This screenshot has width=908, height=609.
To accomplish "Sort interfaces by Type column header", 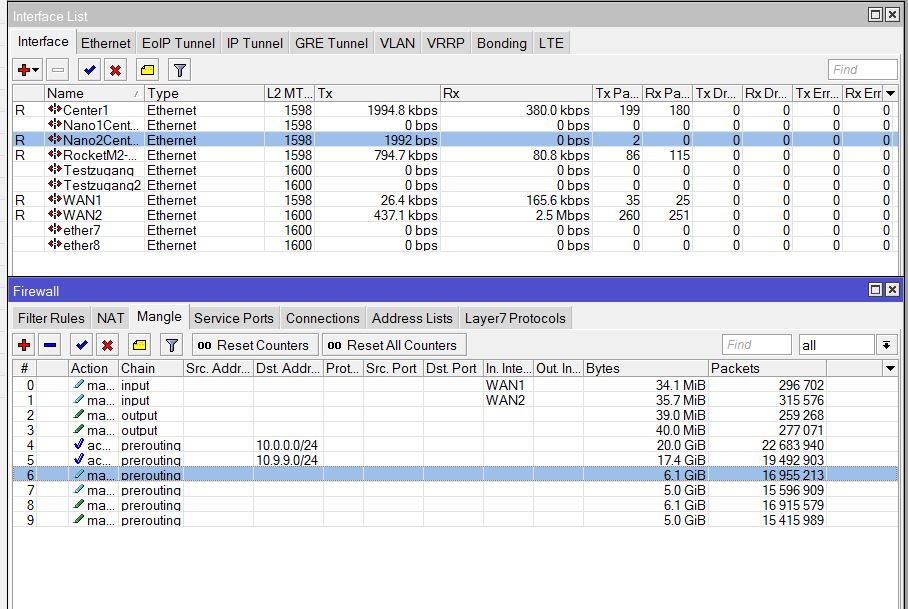I will coord(204,93).
